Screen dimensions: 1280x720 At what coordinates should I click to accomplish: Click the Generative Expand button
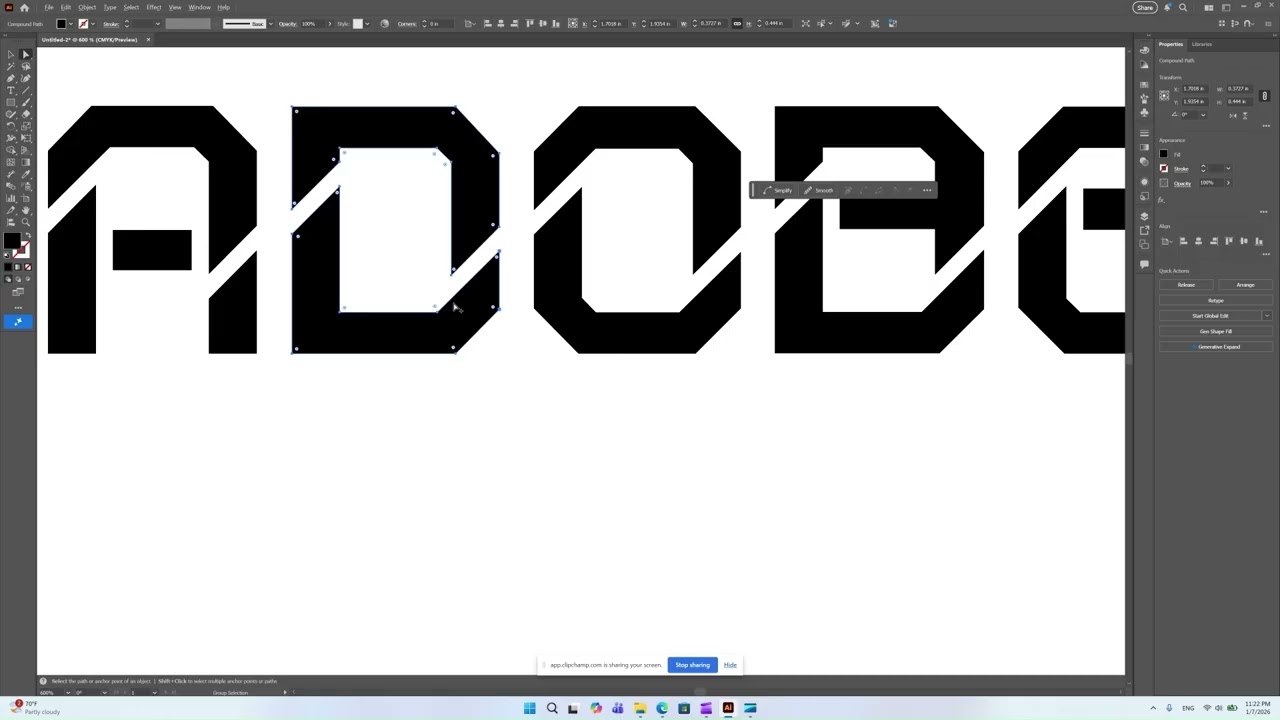pos(1216,347)
